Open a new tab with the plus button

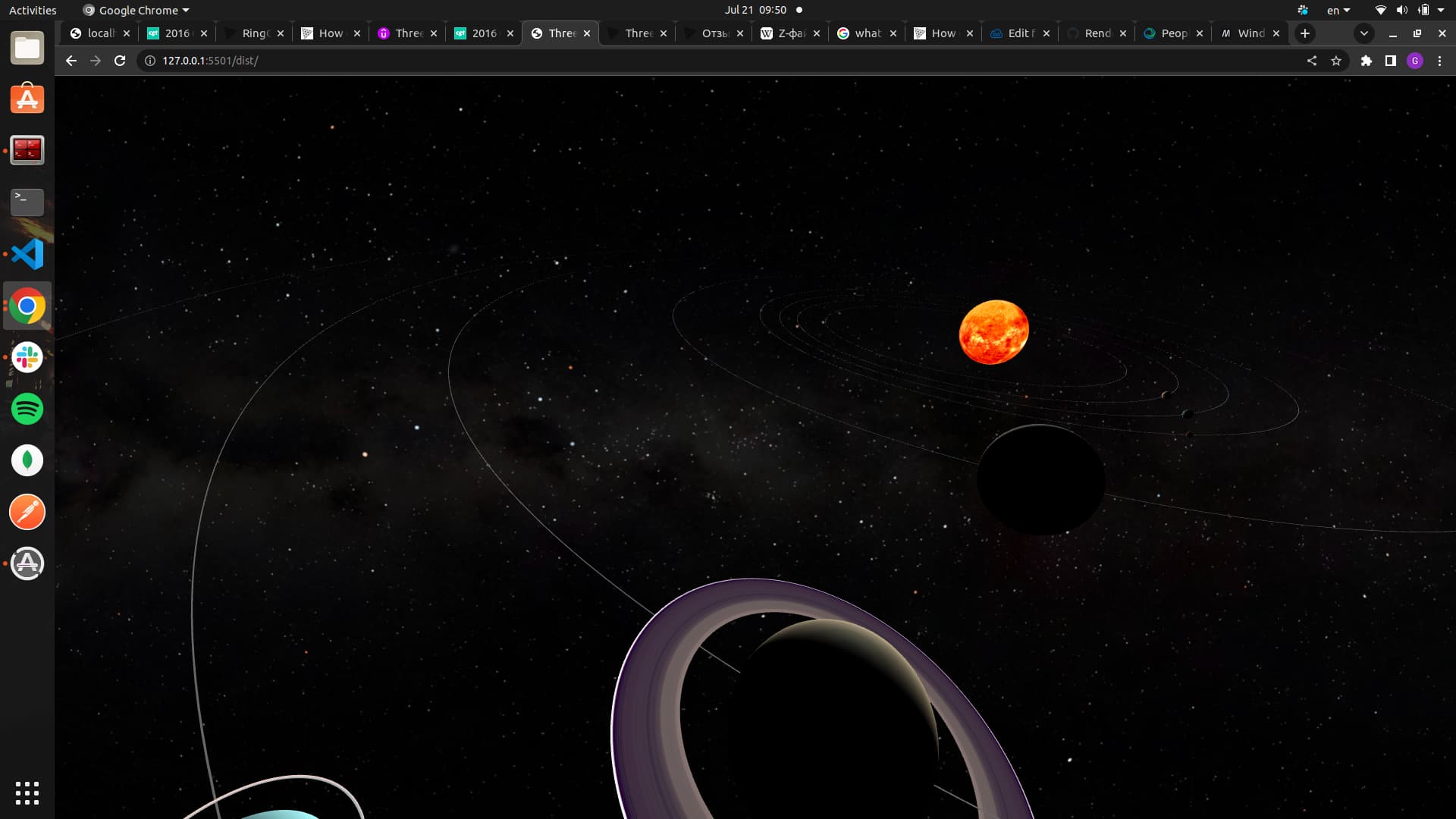point(1304,33)
